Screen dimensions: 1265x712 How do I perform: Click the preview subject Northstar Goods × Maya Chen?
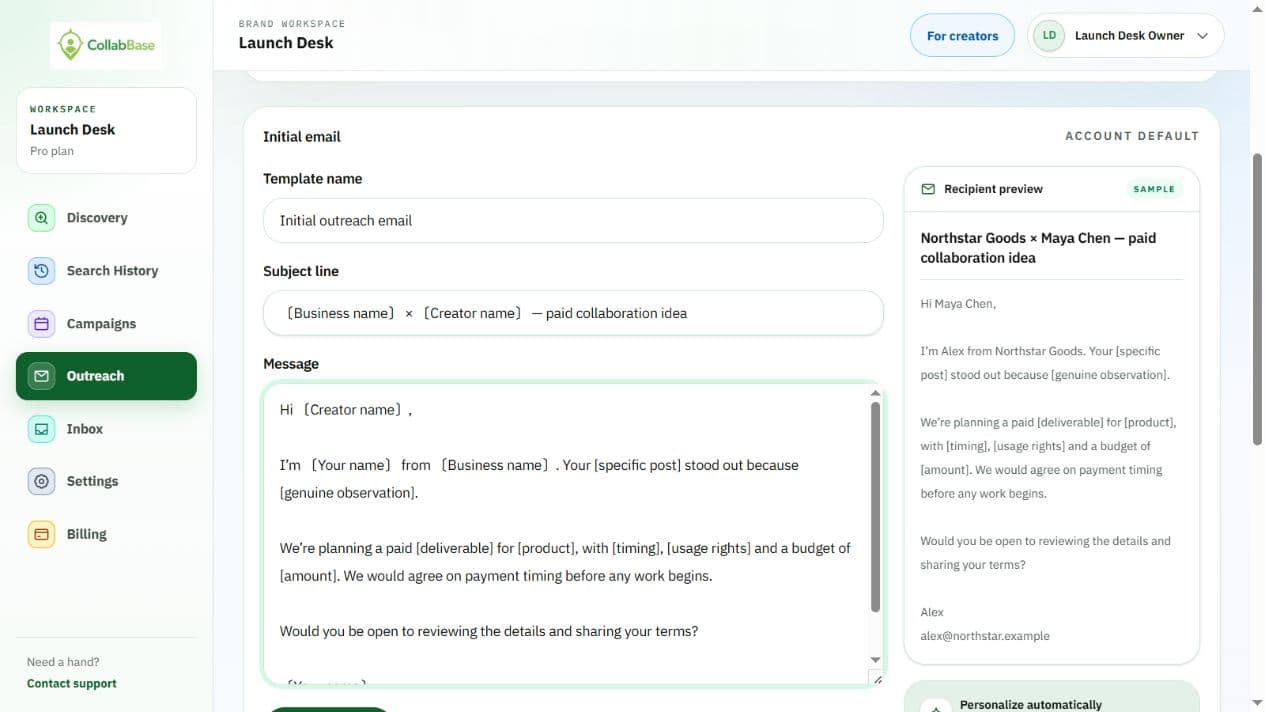tap(1038, 248)
